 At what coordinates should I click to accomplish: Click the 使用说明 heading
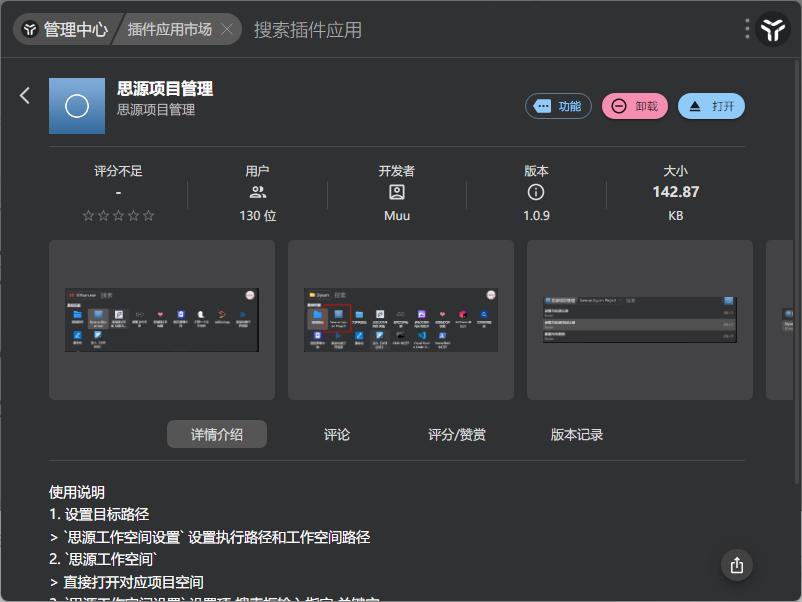(x=77, y=492)
